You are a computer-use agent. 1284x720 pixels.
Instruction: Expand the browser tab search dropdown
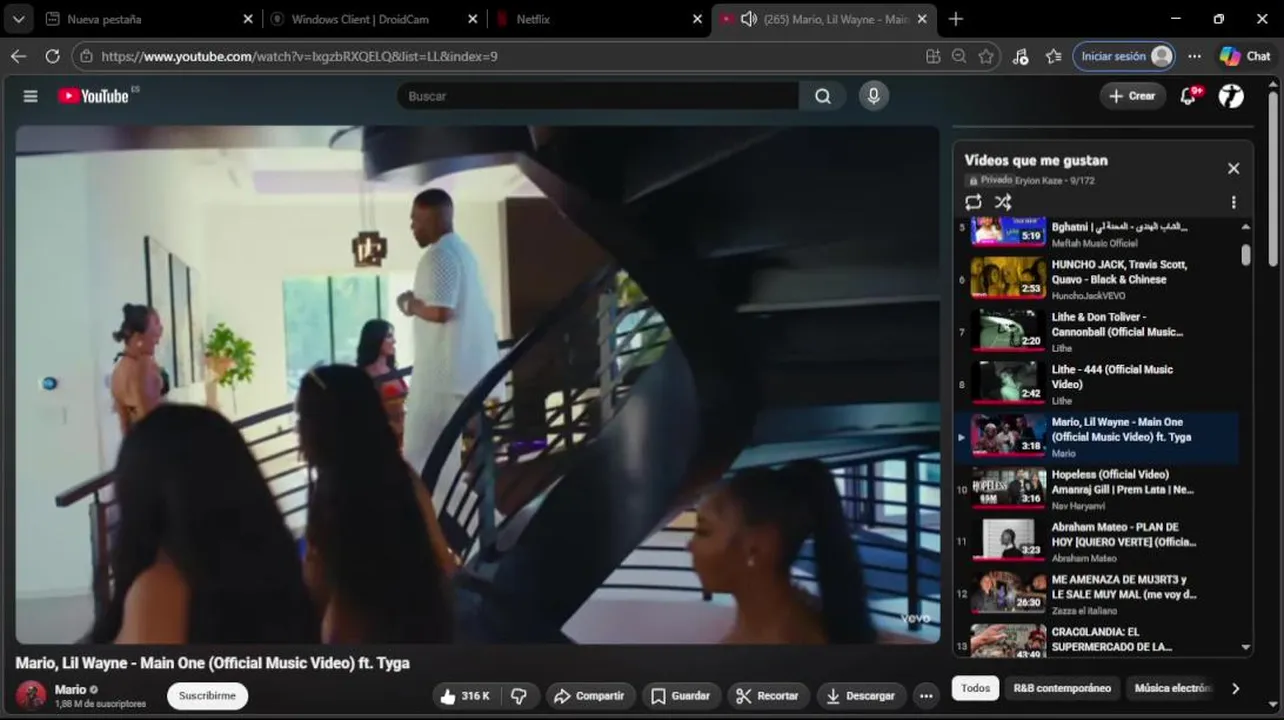[x=18, y=19]
